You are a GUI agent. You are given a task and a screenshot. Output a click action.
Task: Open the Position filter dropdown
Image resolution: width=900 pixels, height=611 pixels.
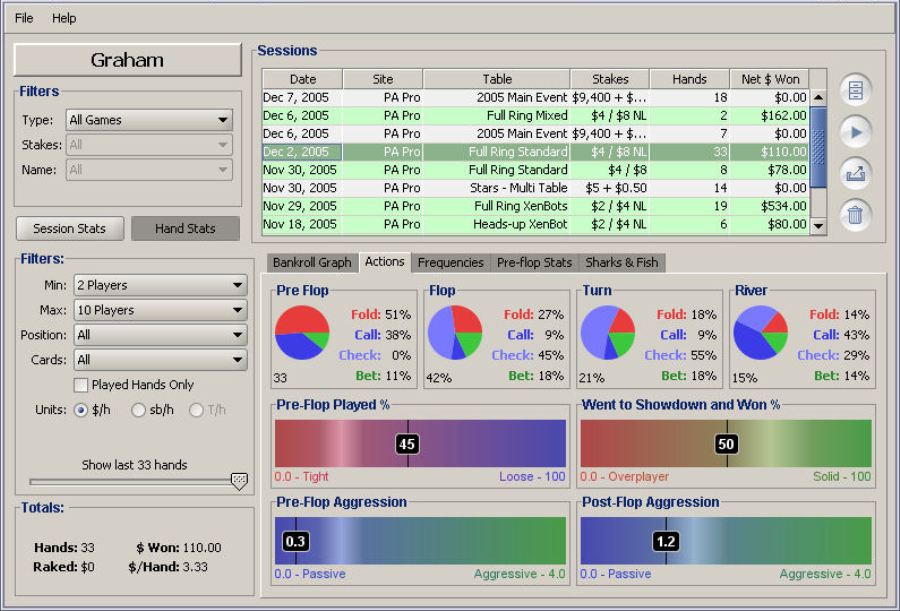click(160, 335)
